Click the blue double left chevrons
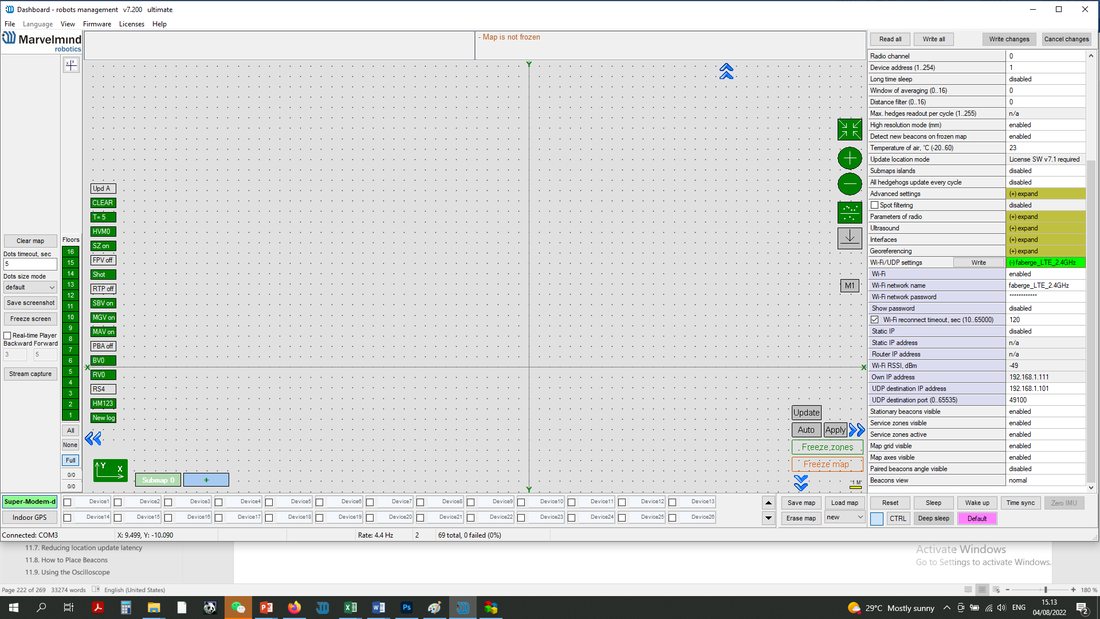This screenshot has height=619, width=1100. click(93, 439)
